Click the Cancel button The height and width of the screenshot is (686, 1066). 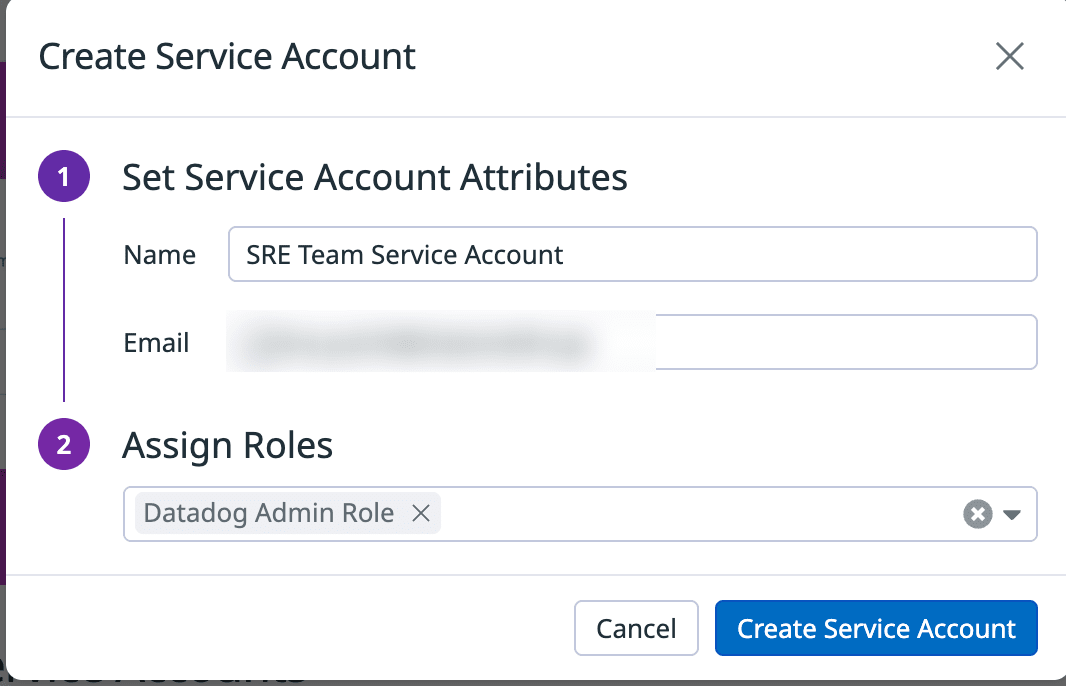click(x=636, y=628)
